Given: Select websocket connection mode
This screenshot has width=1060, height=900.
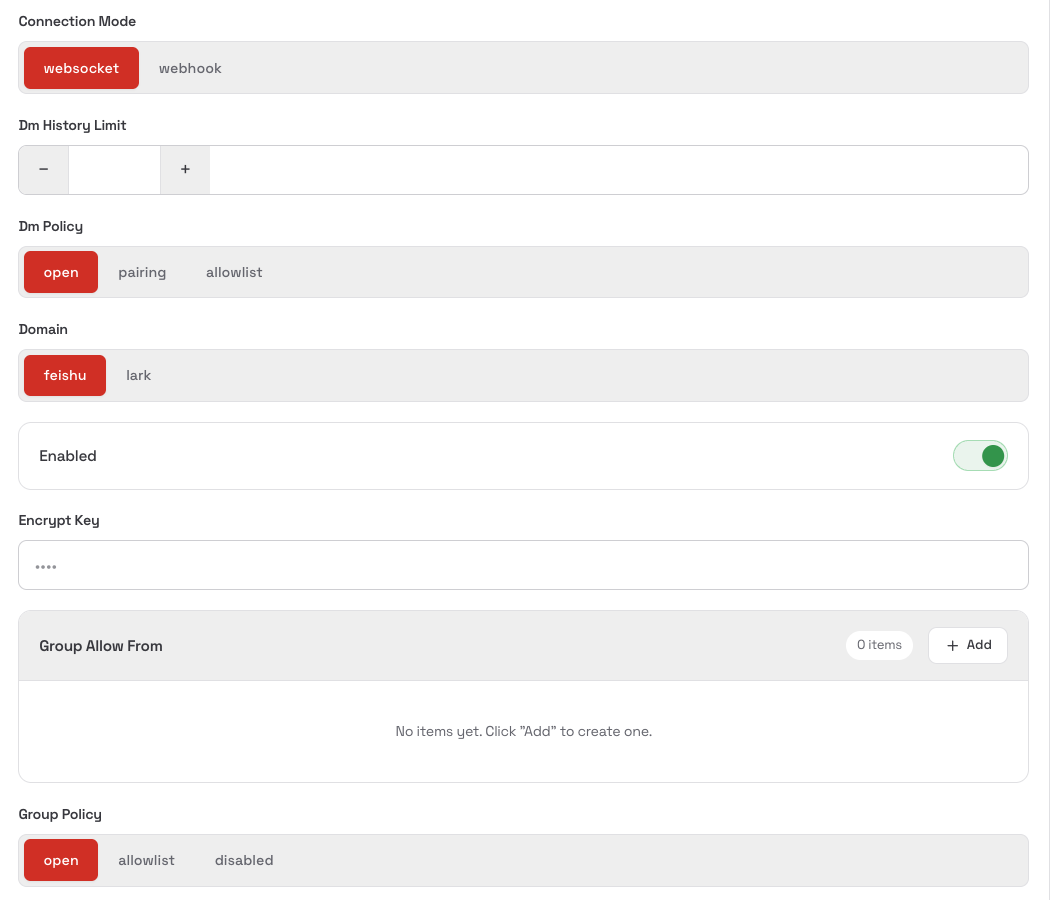Looking at the screenshot, I should point(81,68).
